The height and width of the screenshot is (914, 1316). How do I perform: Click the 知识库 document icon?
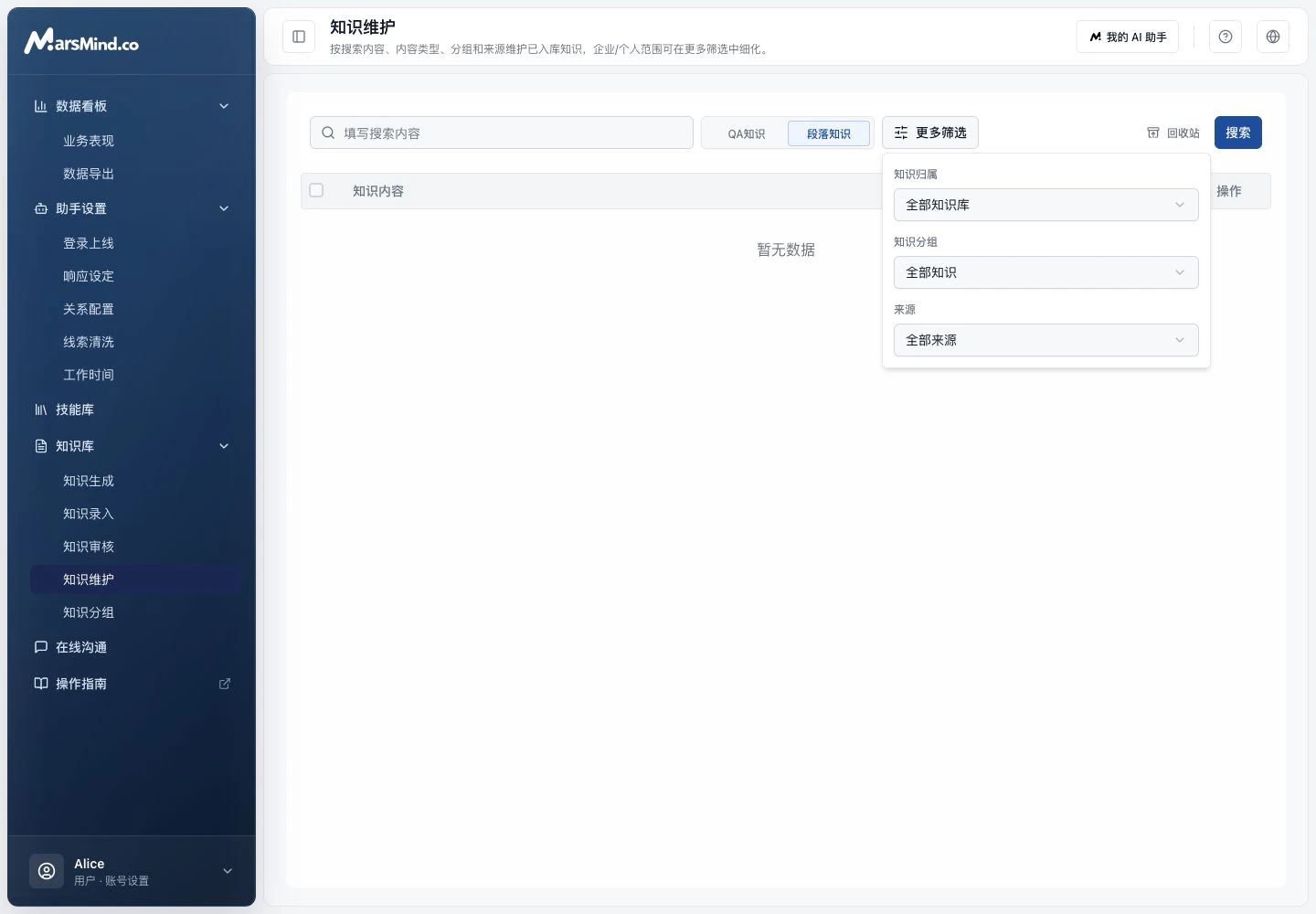[40, 446]
